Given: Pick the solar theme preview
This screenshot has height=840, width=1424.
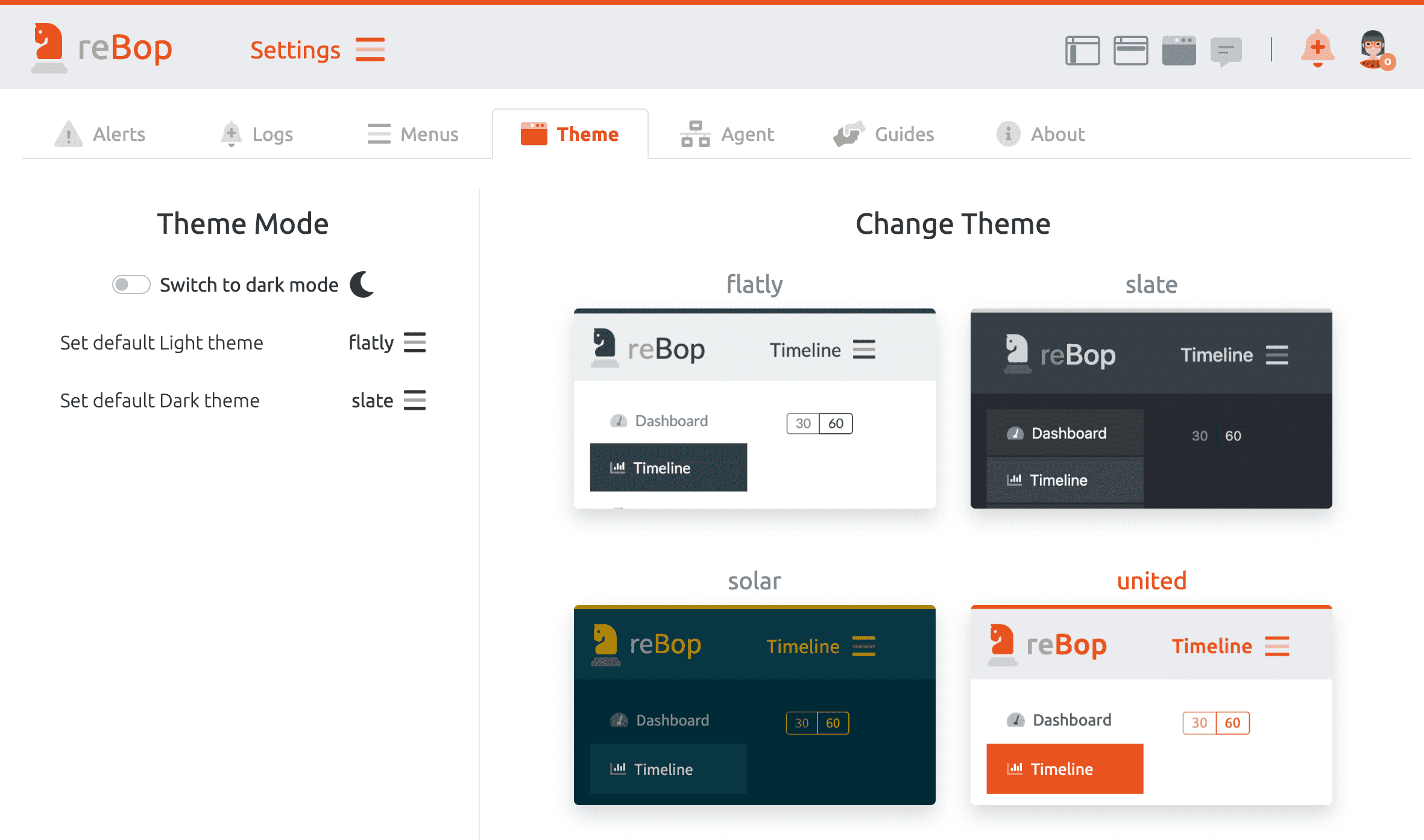Looking at the screenshot, I should pyautogui.click(x=754, y=705).
